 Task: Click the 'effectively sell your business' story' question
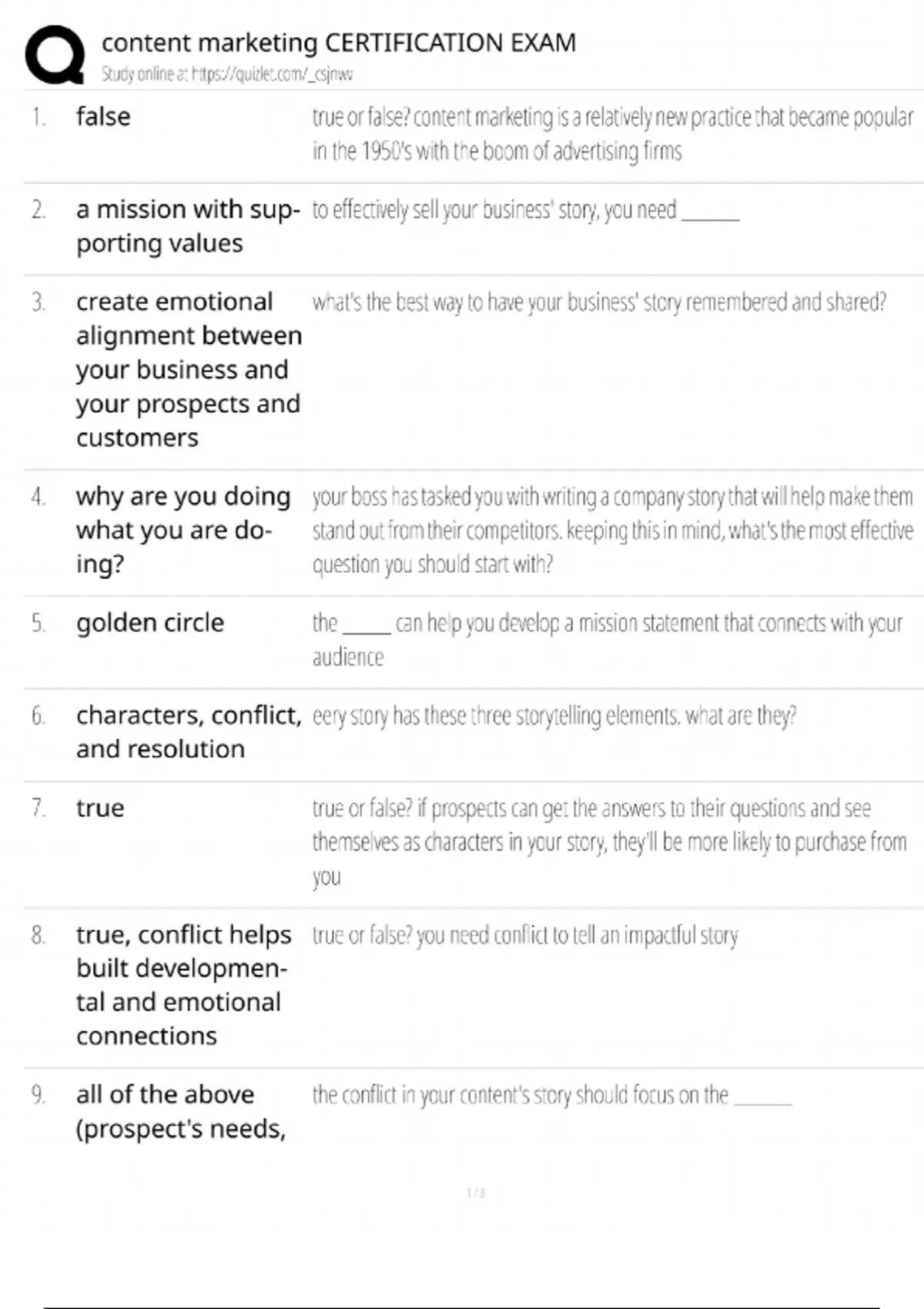tap(525, 209)
